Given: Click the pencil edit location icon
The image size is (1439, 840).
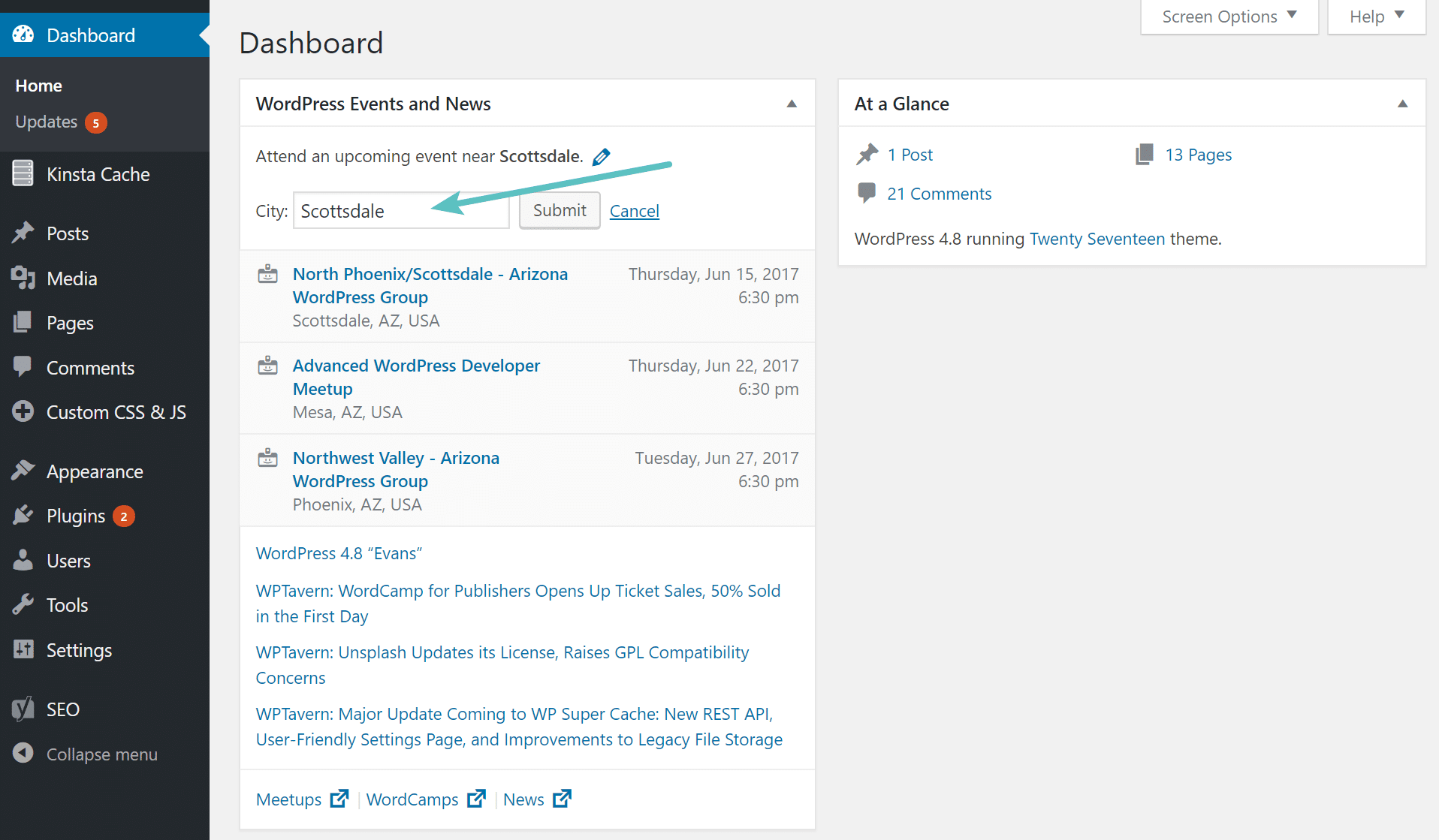Looking at the screenshot, I should 602,157.
